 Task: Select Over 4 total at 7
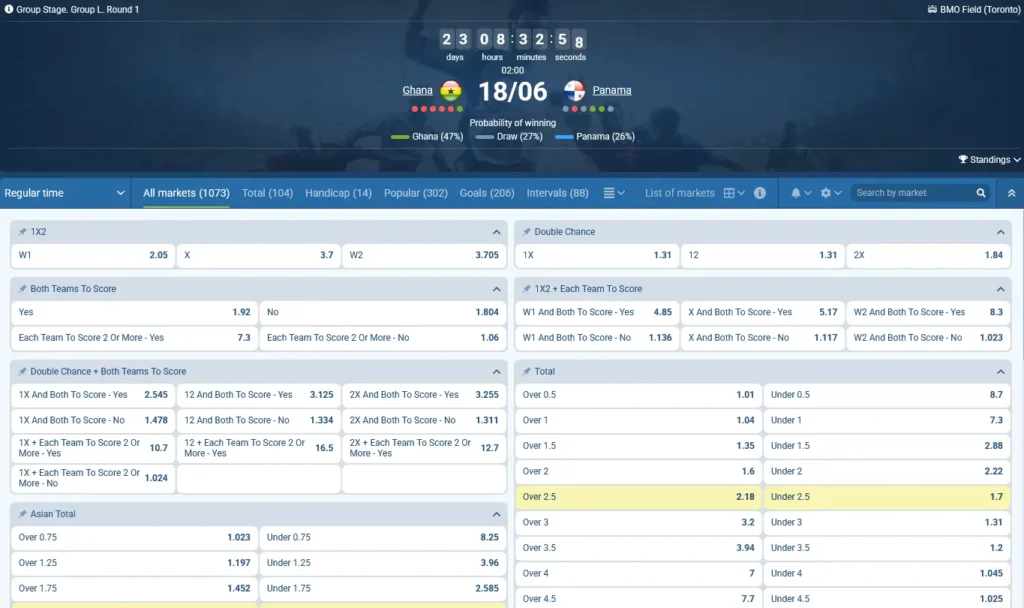pos(638,573)
